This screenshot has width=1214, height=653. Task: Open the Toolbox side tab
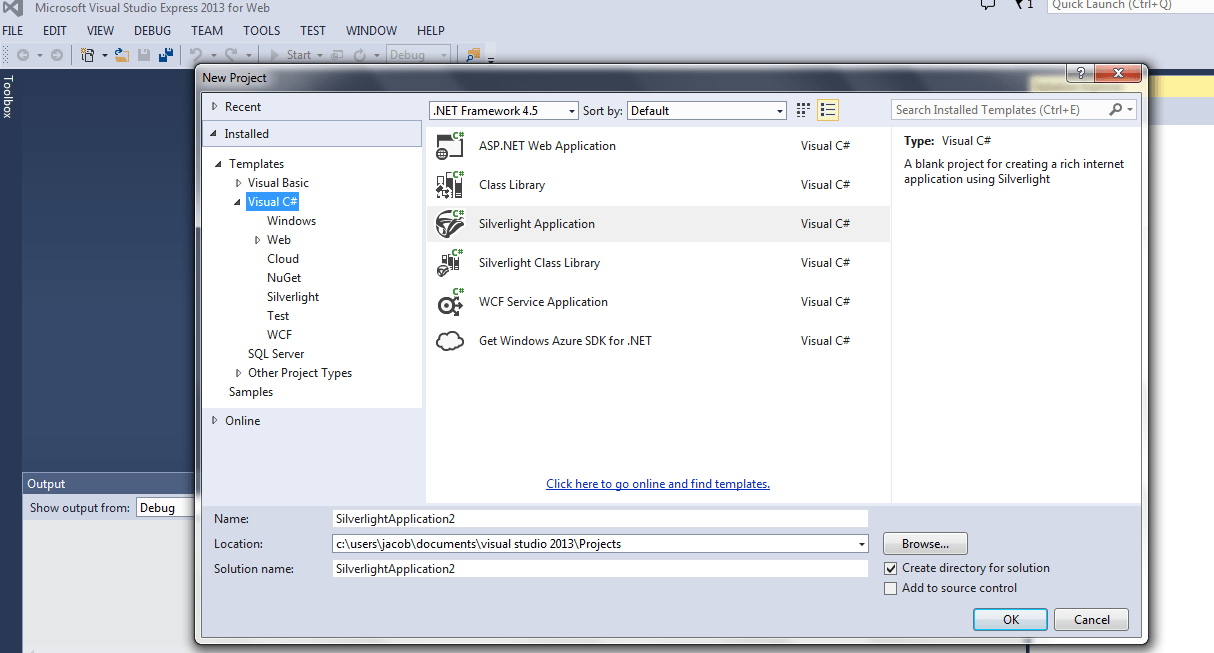coord(8,96)
